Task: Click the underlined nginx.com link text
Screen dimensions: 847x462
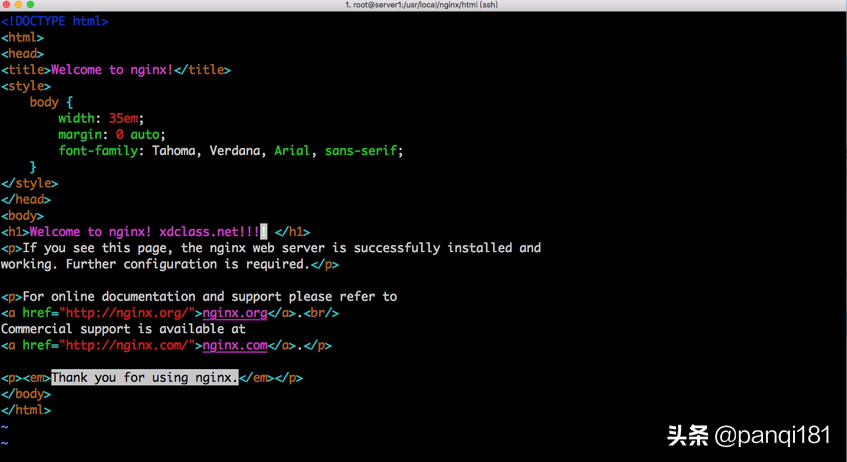Action: coord(235,346)
